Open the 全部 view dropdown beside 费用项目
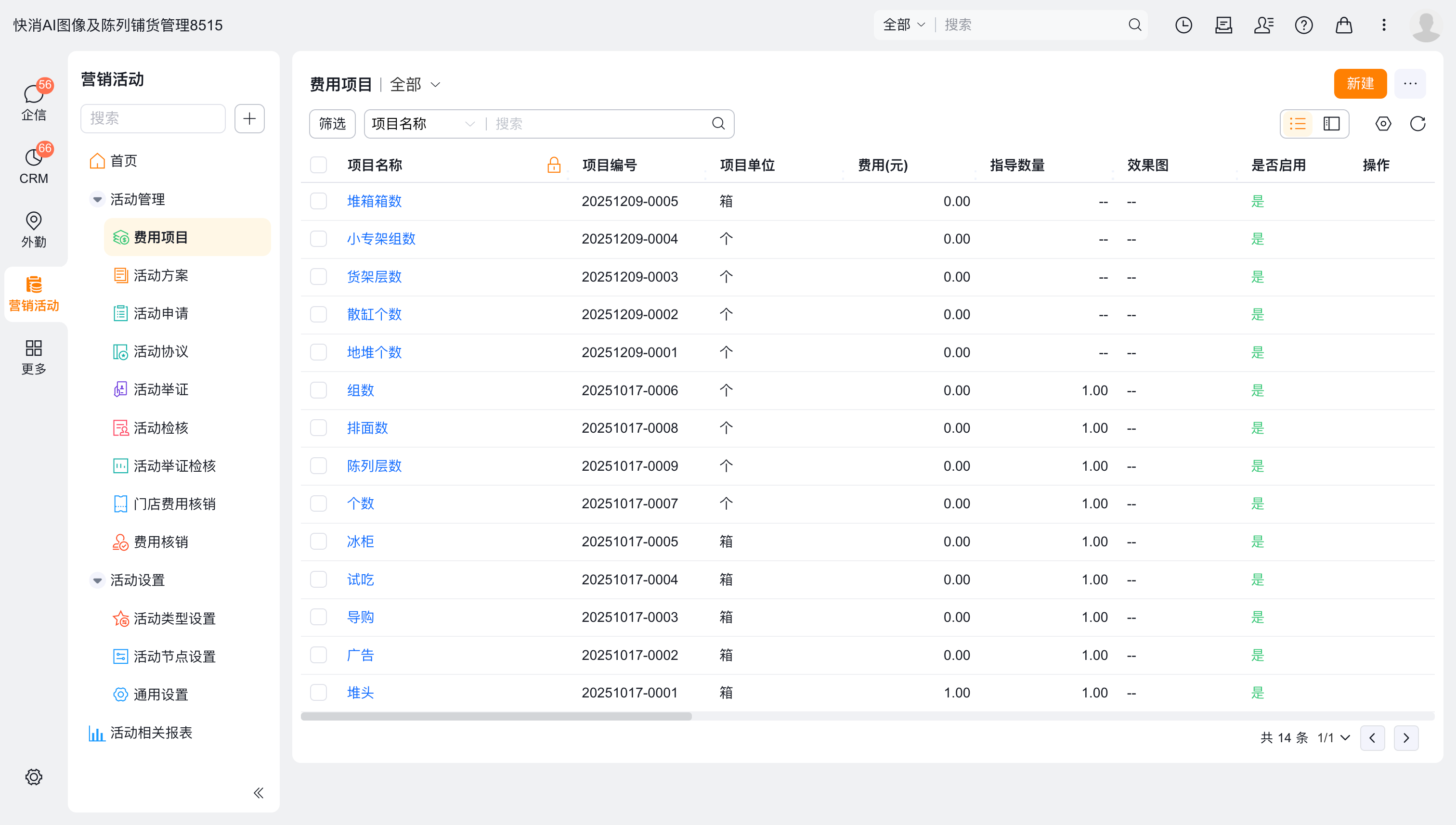 (415, 84)
